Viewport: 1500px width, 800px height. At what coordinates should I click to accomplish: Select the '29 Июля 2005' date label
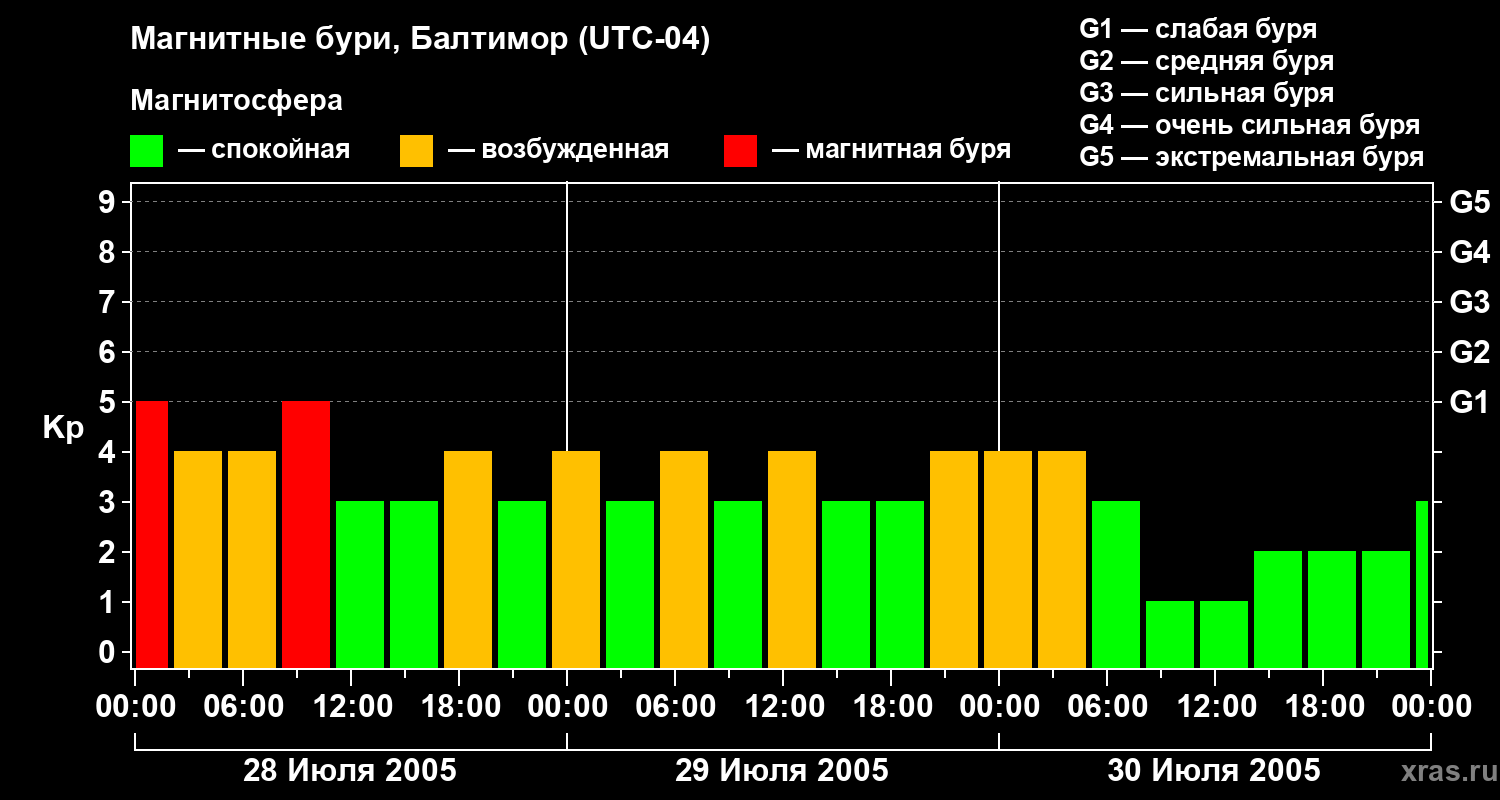[782, 771]
